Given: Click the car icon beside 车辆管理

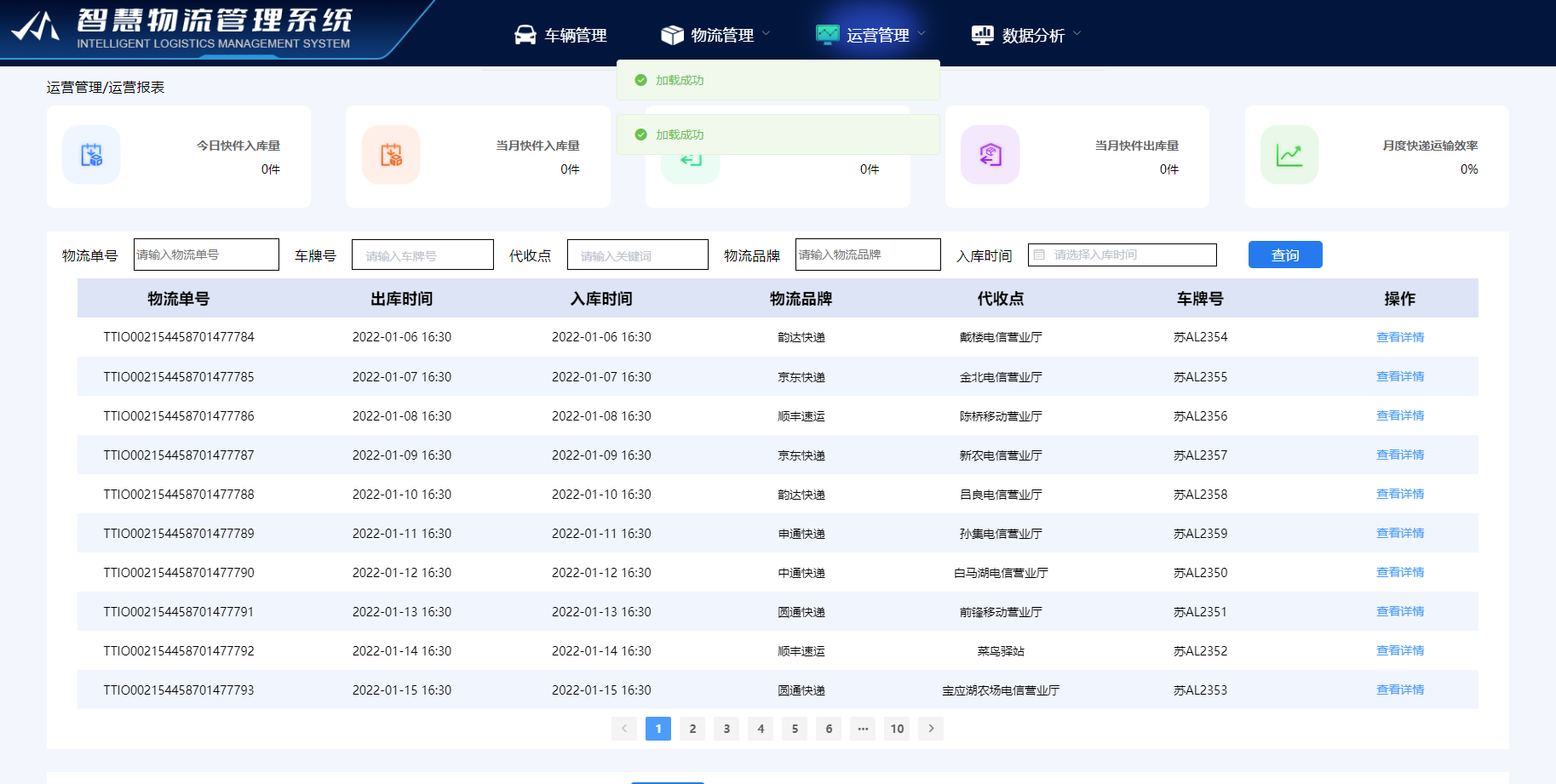Looking at the screenshot, I should point(525,35).
